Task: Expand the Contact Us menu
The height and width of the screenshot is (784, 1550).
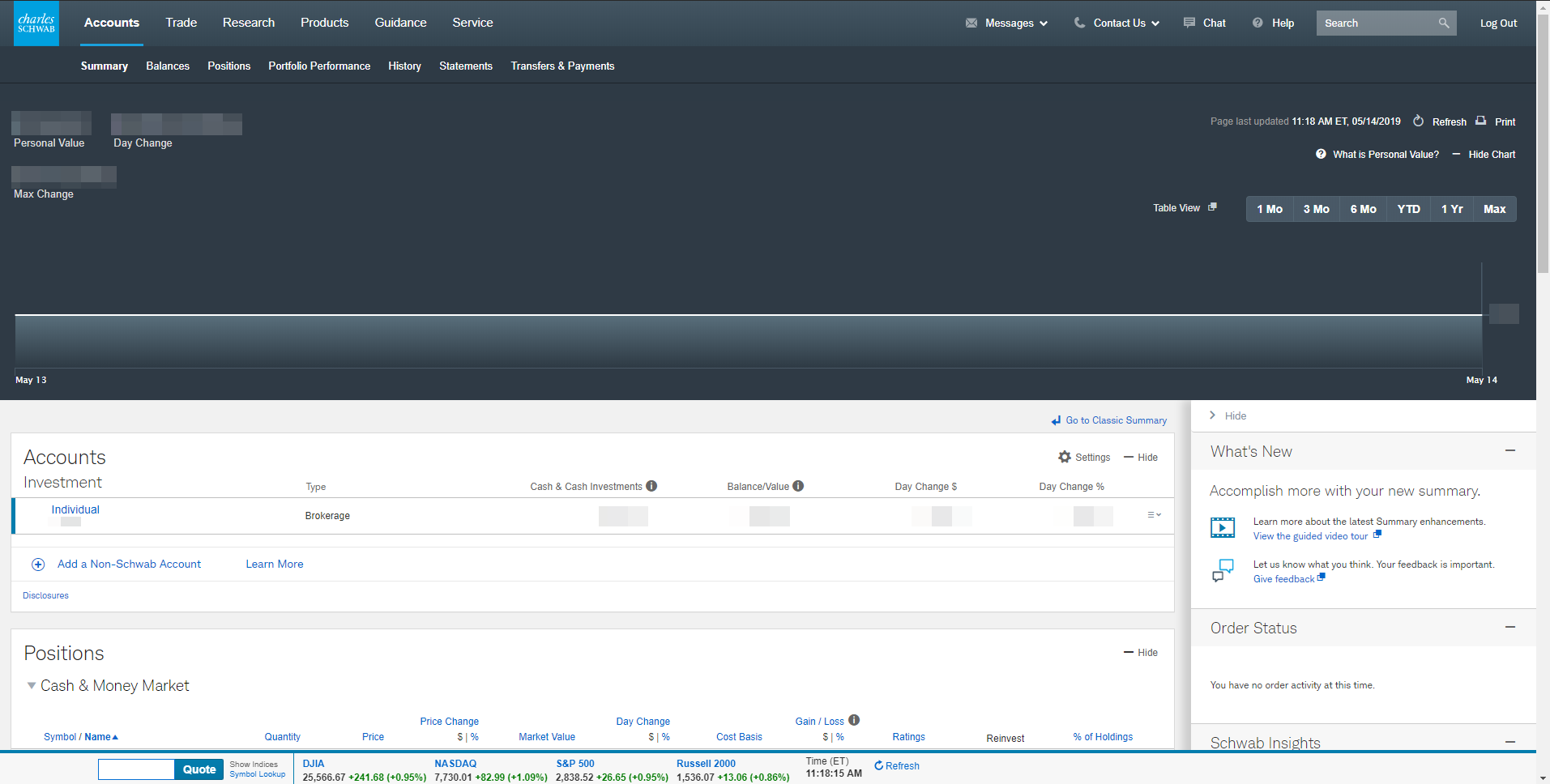Action: [x=1117, y=23]
